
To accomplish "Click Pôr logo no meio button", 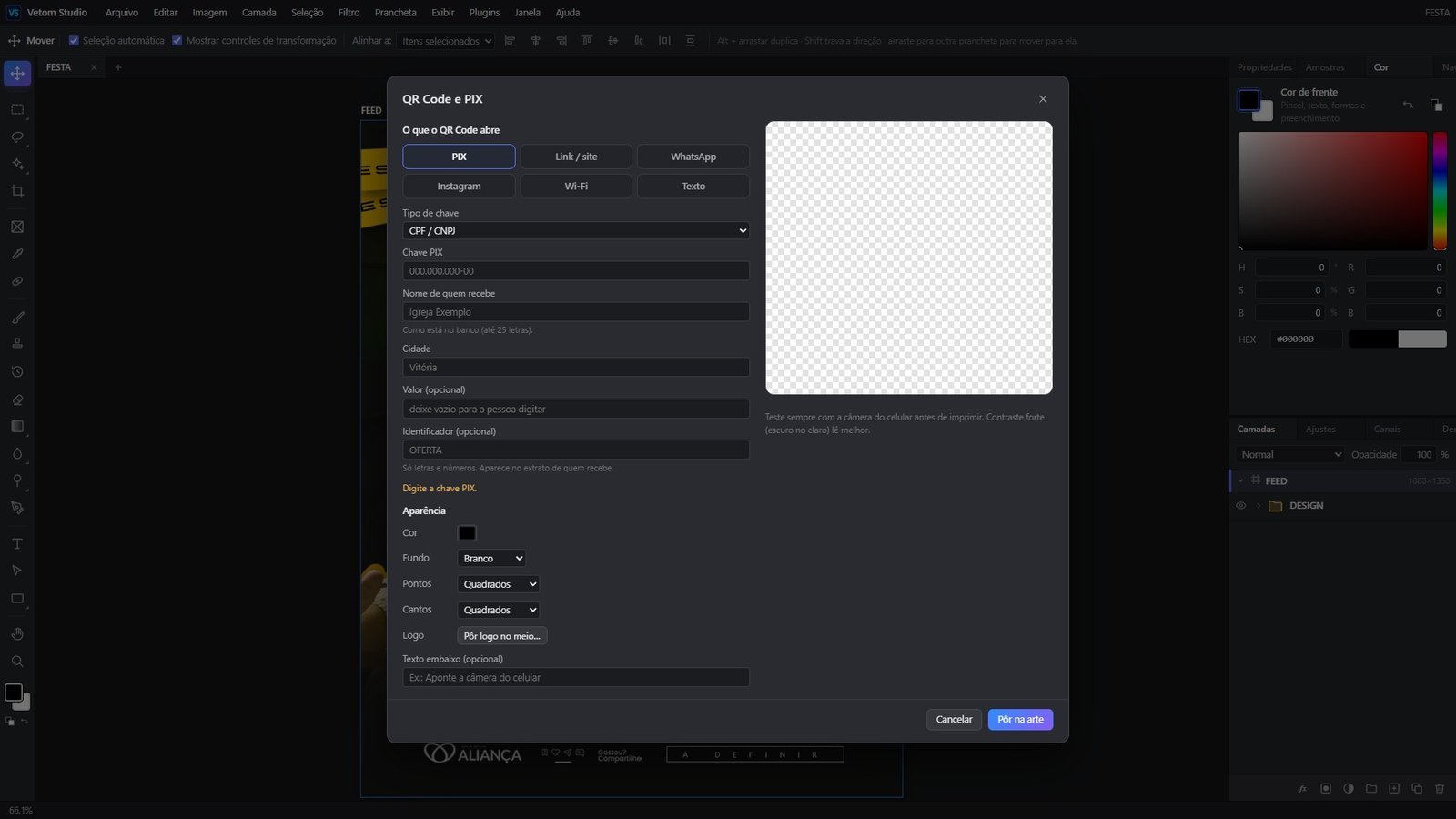I will click(501, 636).
